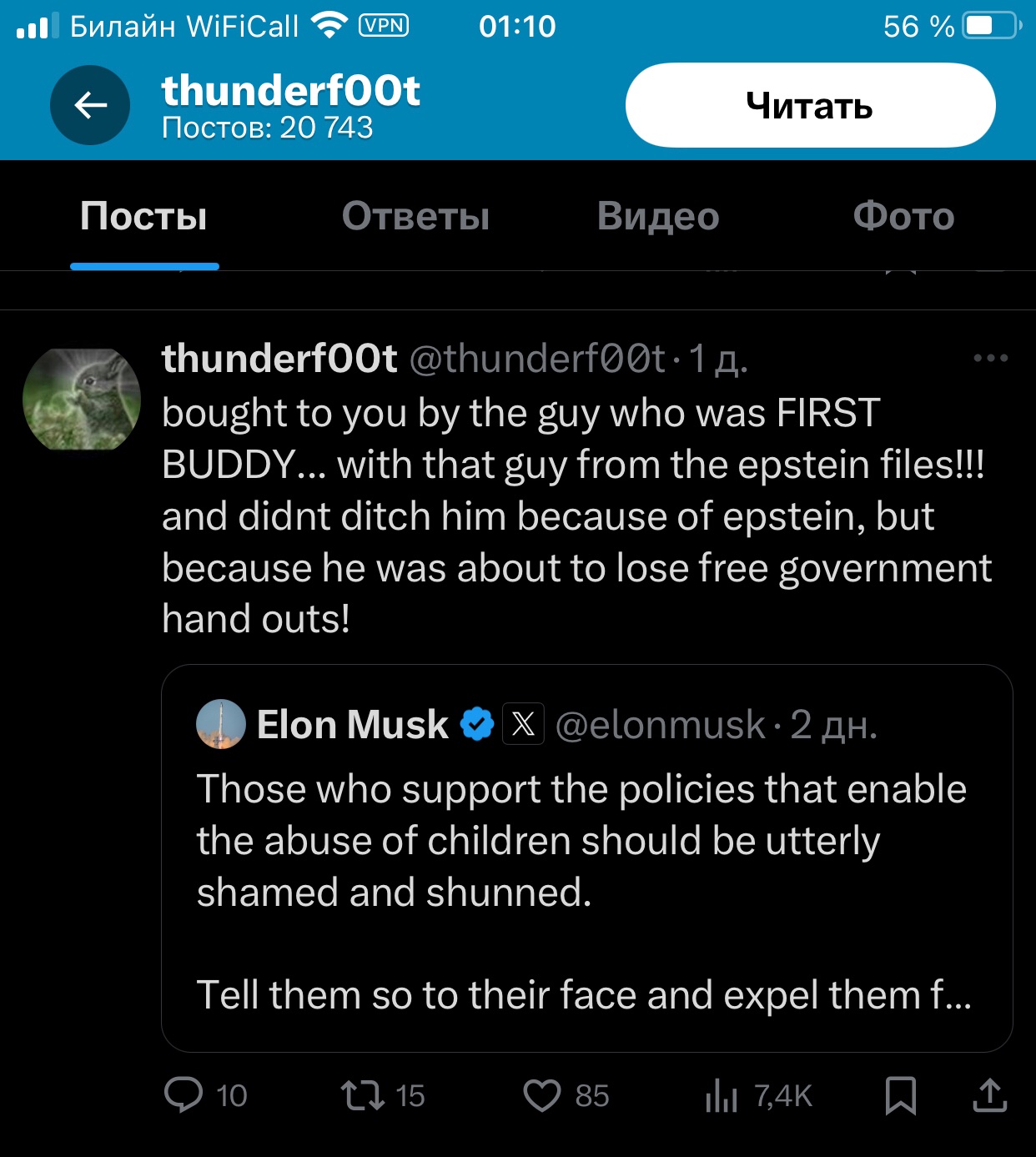The image size is (1036, 1157).
Task: Open the three-dot post options menu
Action: [x=990, y=359]
